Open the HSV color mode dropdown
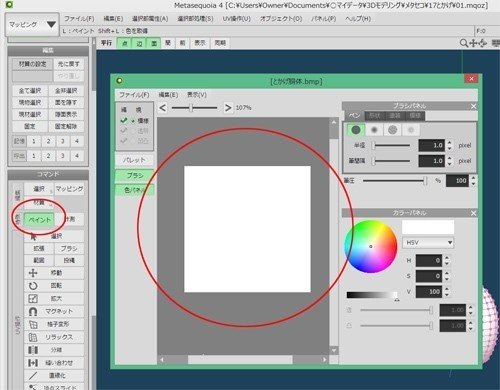 pos(428,243)
